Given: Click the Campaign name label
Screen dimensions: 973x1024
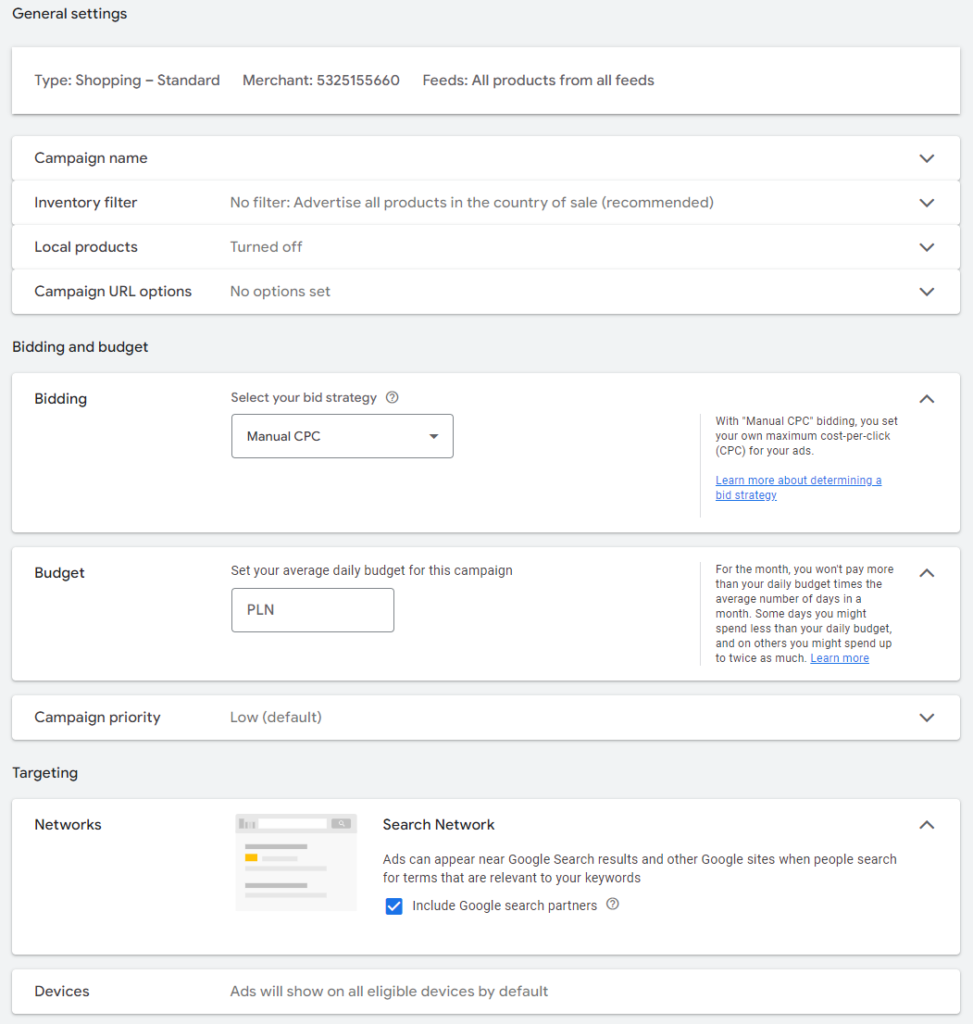Looking at the screenshot, I should [x=91, y=158].
